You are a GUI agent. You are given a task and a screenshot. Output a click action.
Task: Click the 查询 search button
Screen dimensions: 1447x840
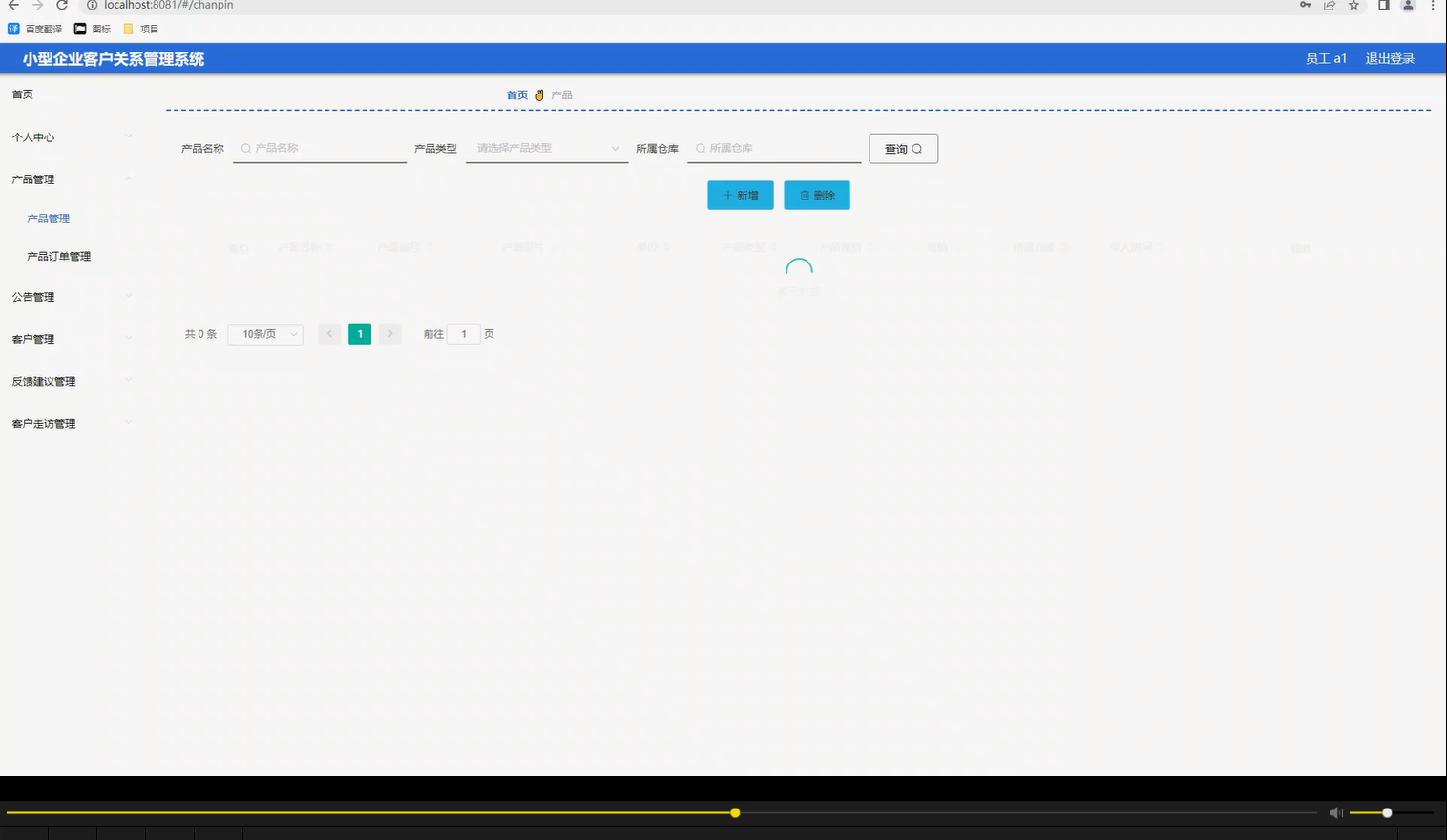point(903,149)
